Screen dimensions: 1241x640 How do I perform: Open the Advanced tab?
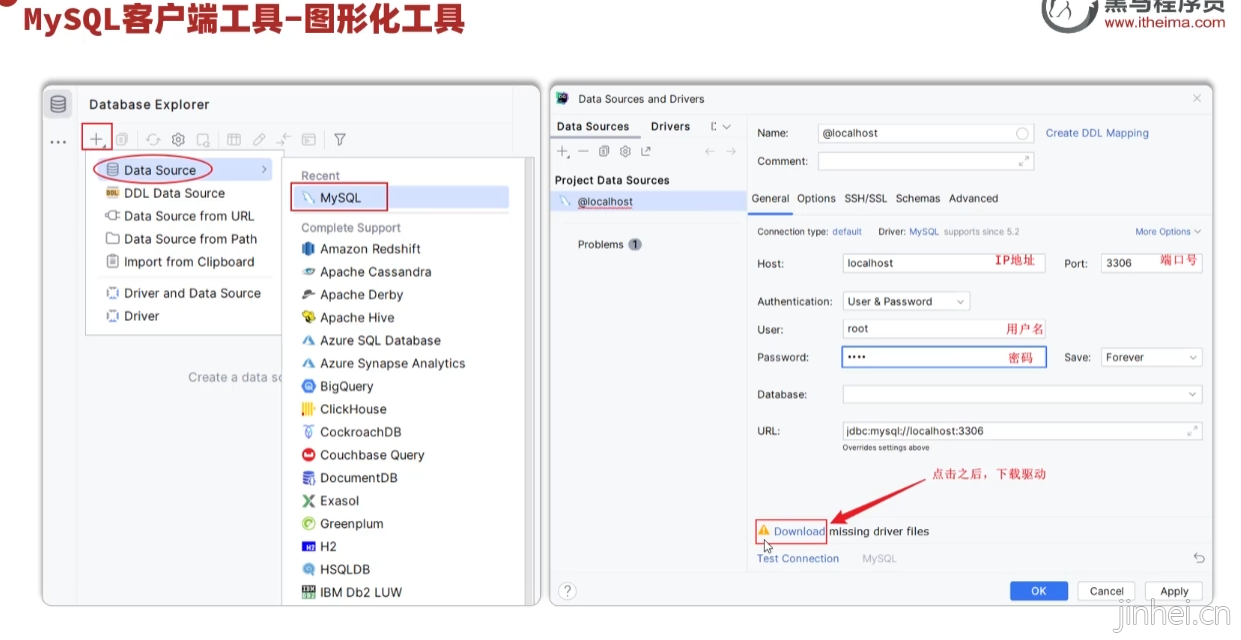[973, 198]
